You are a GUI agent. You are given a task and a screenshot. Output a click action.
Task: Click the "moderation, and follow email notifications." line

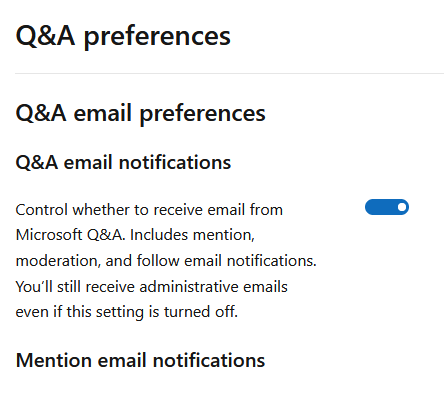[166, 261]
